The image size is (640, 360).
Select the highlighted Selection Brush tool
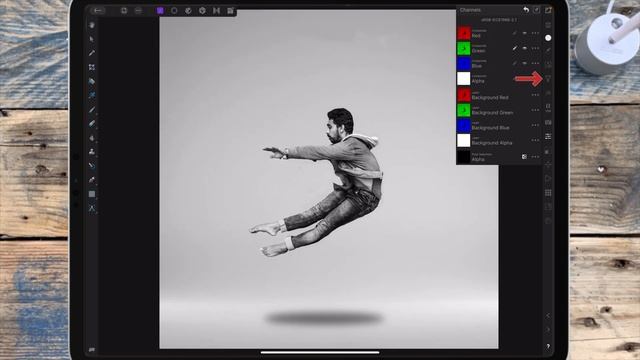(92, 95)
